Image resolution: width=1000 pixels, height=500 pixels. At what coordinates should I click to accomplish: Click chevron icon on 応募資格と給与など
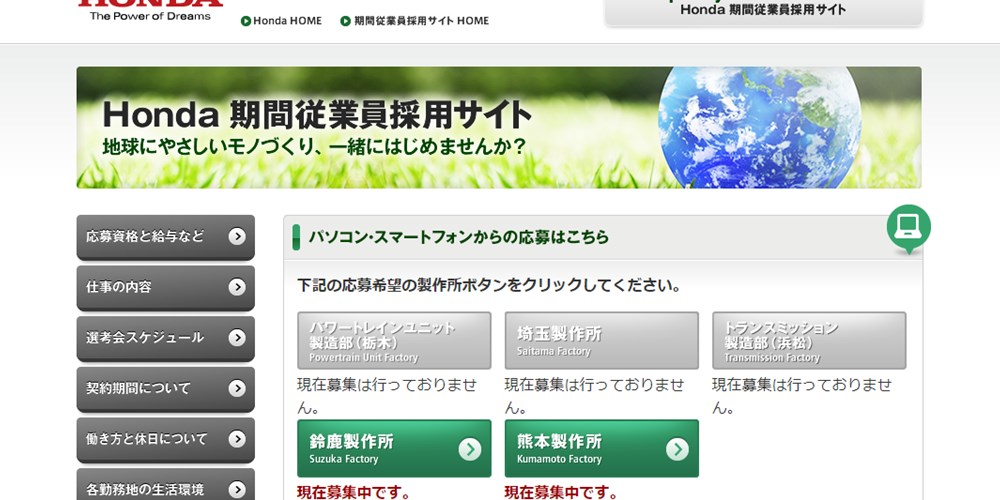click(x=237, y=237)
